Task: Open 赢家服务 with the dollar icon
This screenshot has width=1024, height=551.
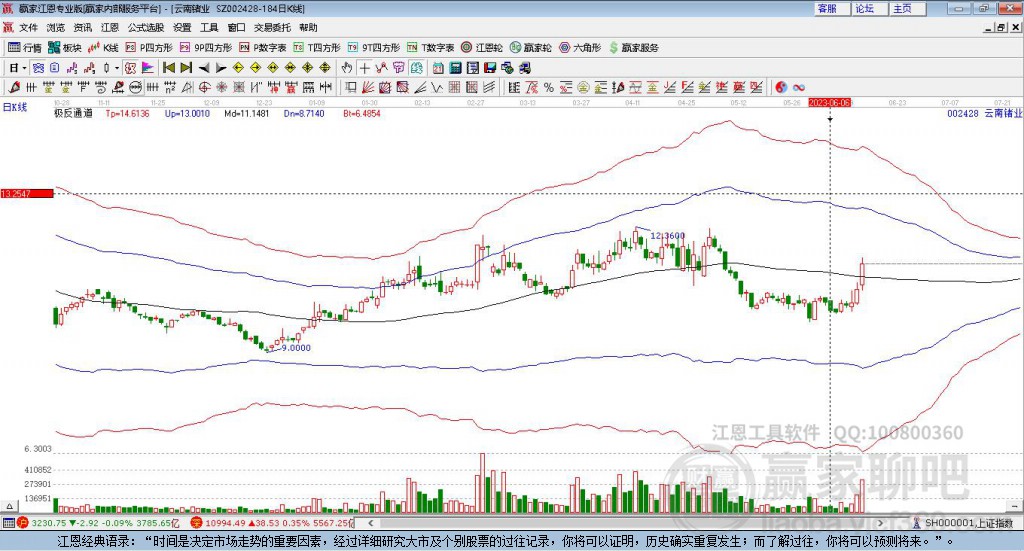Action: pos(633,48)
